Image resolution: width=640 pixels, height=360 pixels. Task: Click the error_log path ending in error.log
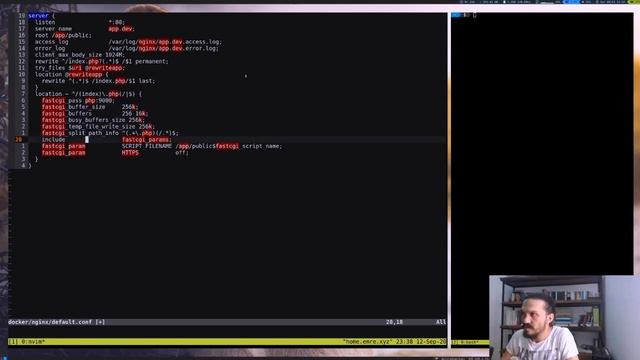163,48
